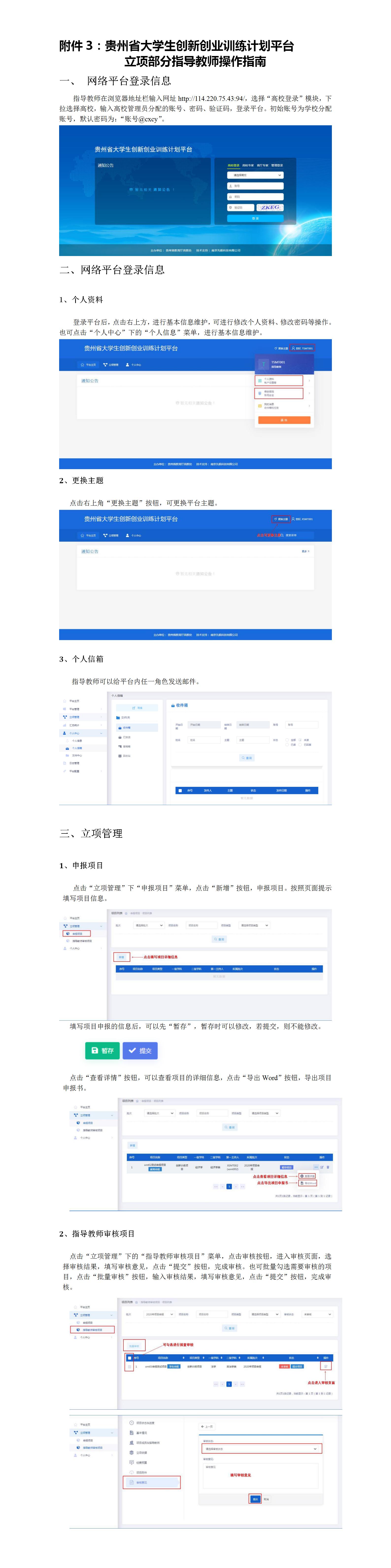
Task: Open the 请选择高校 school dropdown on login
Action: point(255,175)
